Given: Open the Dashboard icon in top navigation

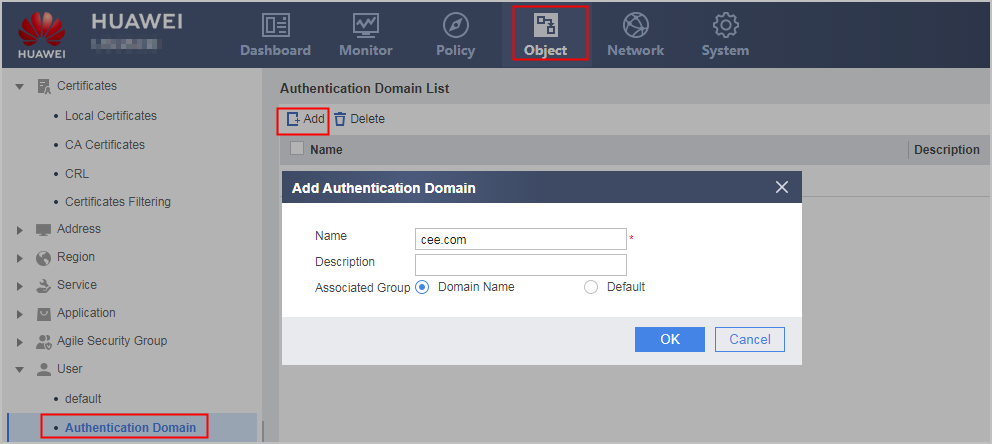Looking at the screenshot, I should 275,25.
